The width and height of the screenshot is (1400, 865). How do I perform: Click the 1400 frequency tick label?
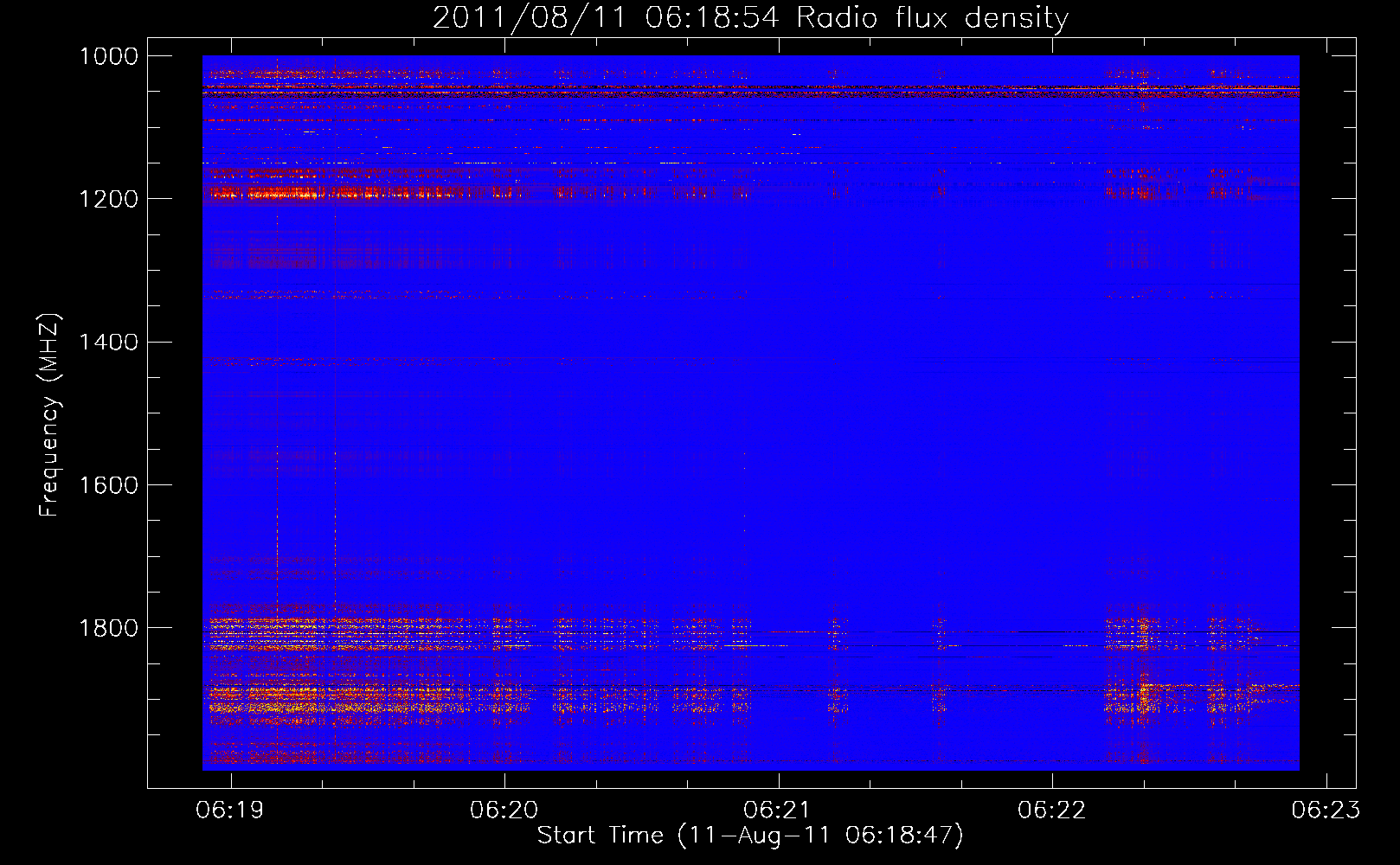coord(108,342)
